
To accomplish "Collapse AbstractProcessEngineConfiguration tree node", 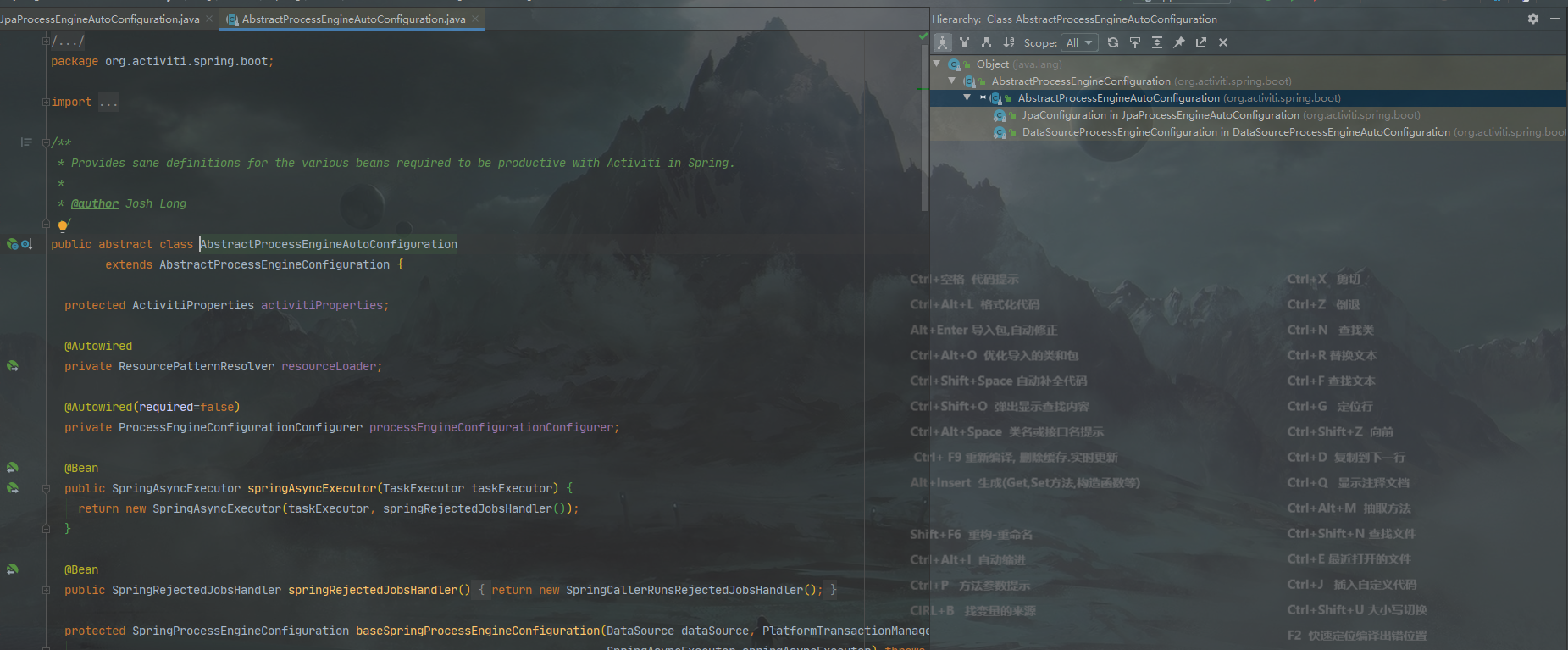I will [x=952, y=81].
